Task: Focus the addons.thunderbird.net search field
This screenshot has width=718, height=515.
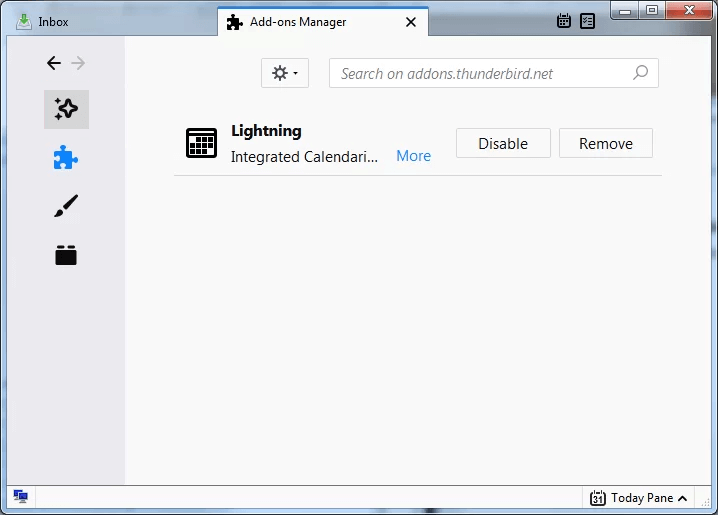Action: [494, 73]
